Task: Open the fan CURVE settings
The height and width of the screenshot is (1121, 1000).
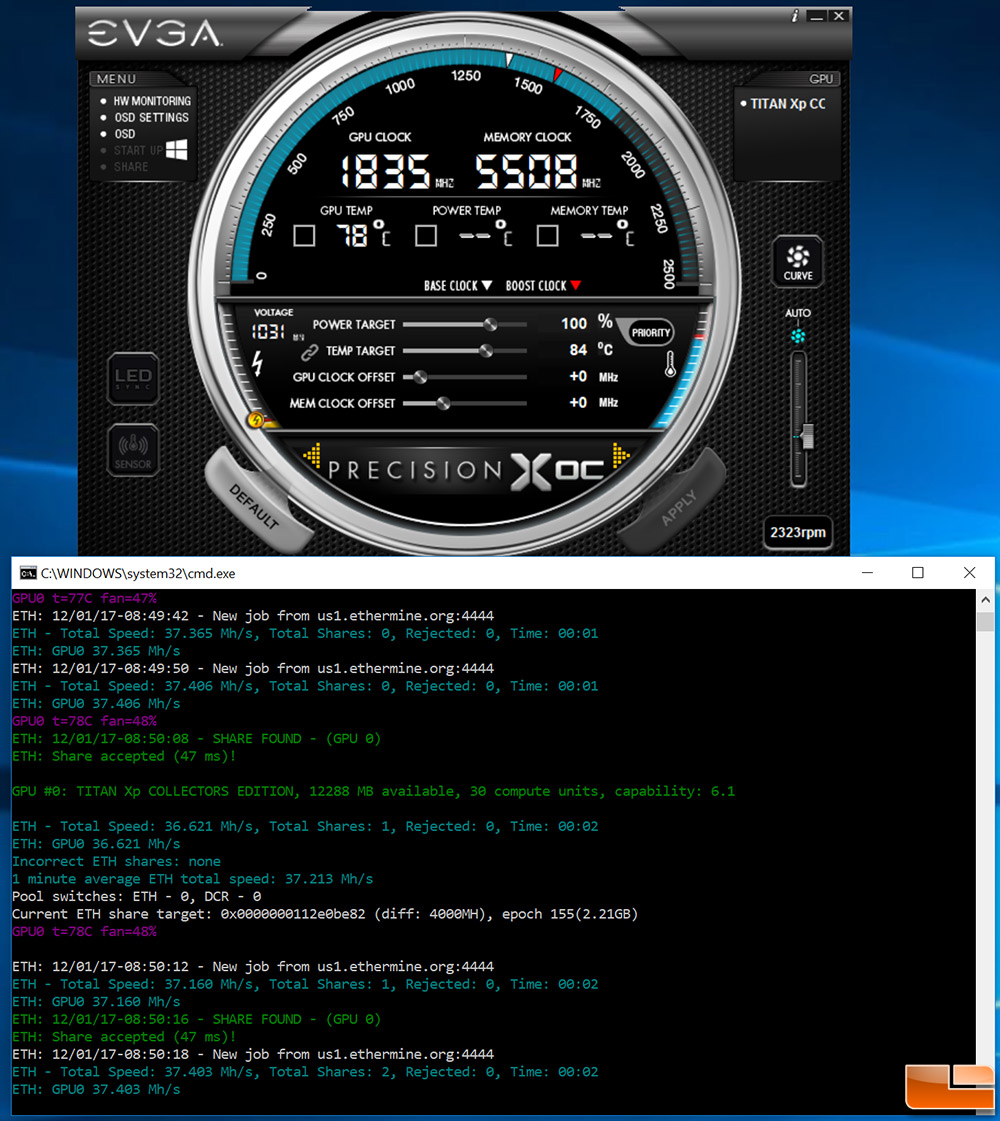Action: (x=798, y=262)
